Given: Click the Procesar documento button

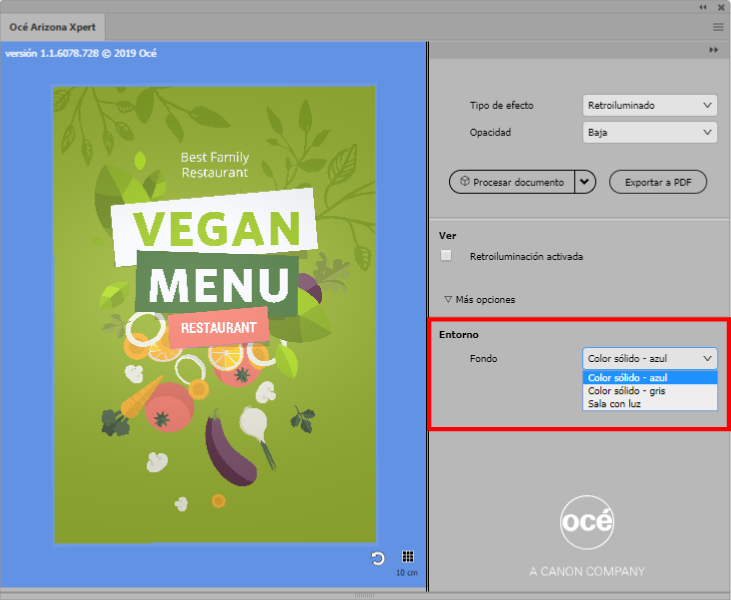Looking at the screenshot, I should coord(512,182).
